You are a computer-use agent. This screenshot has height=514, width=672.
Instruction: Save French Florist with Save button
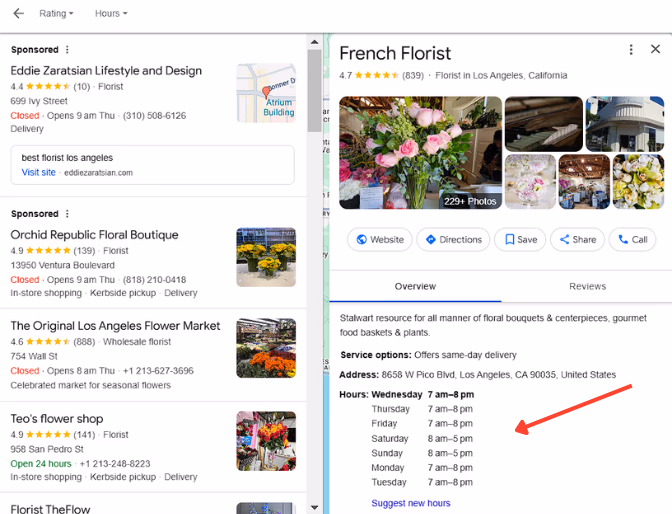(520, 240)
